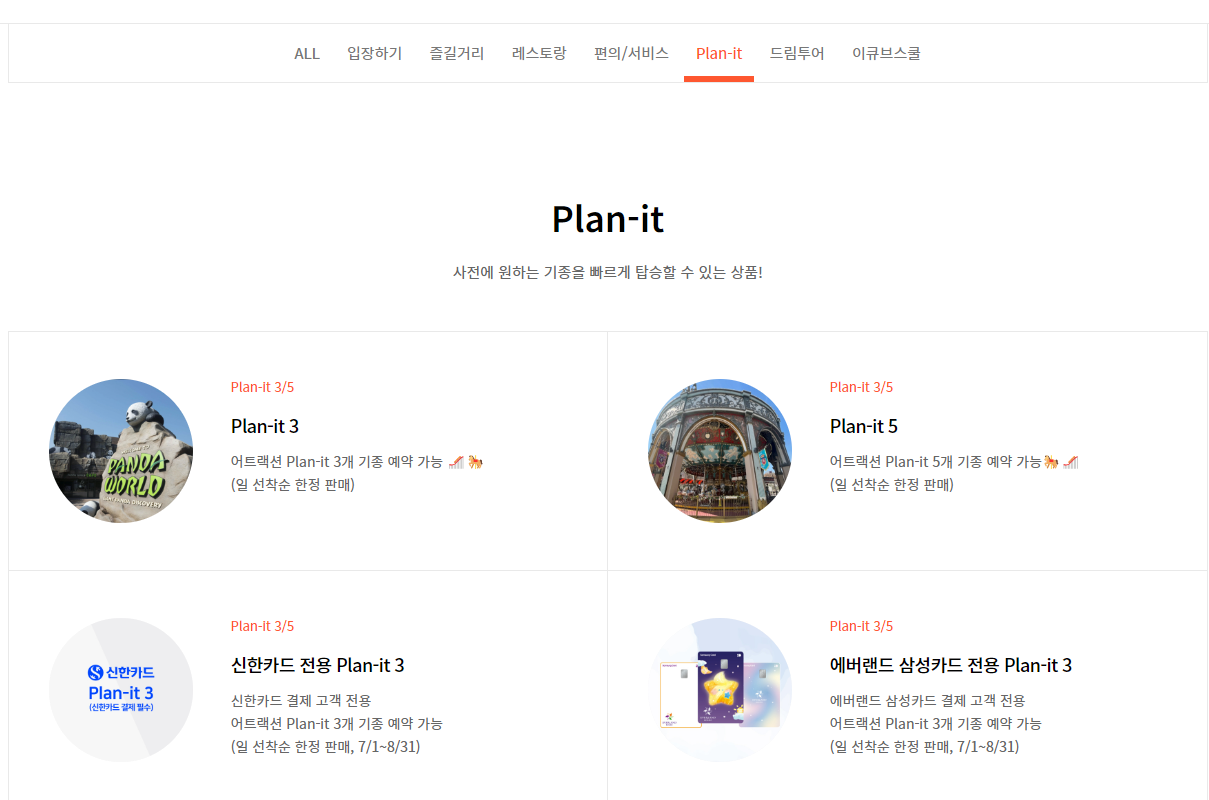Image resolution: width=1209 pixels, height=800 pixels.
Task: Open the Samsung card star image thumbnail
Action: [x=720, y=690]
